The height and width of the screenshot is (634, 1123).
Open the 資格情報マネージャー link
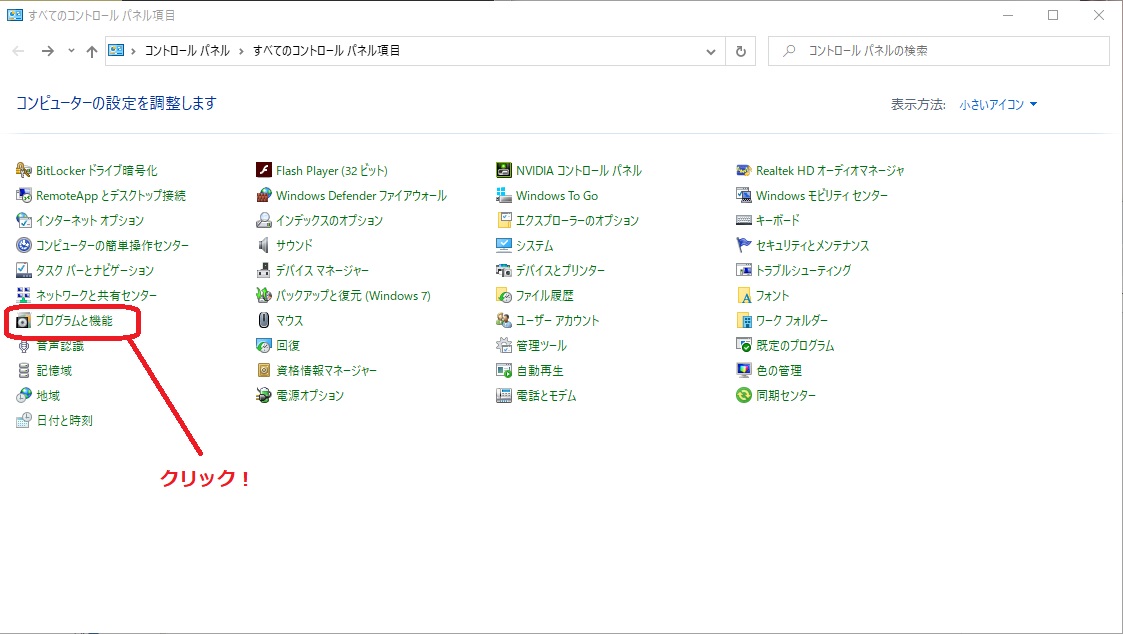coord(327,370)
